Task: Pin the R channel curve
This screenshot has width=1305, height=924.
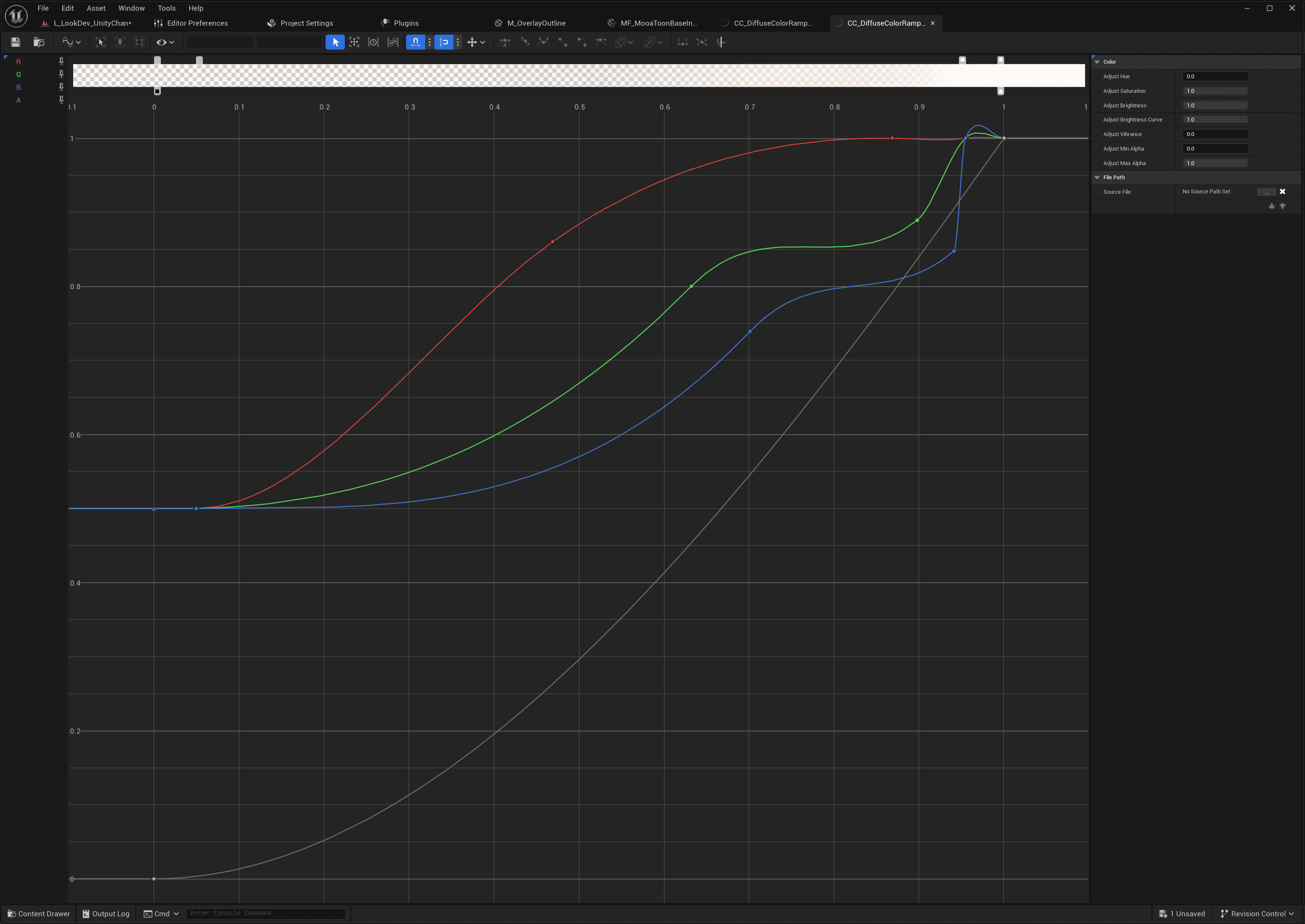Action: [62, 62]
